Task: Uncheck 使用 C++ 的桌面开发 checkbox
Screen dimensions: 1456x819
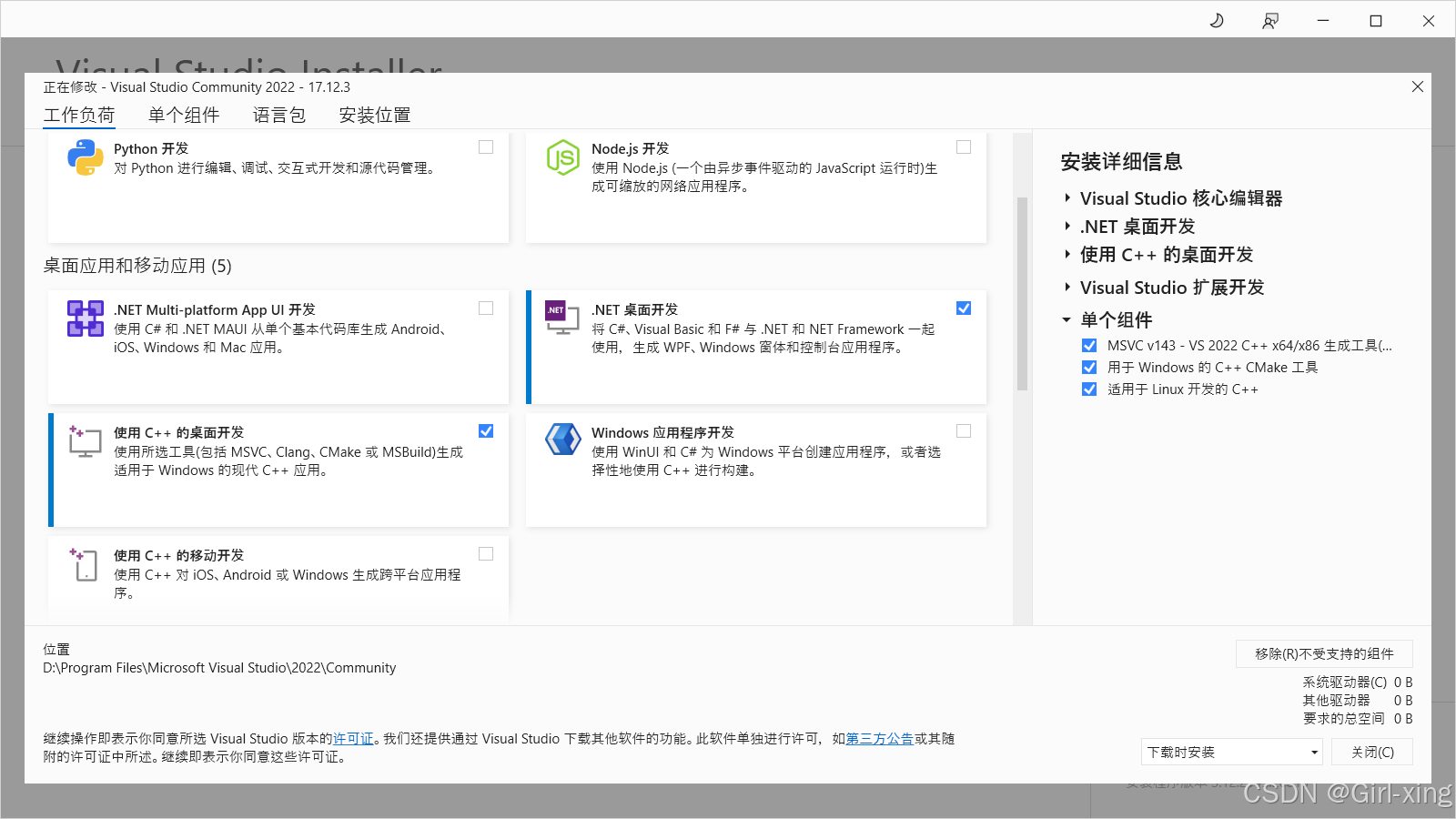Action: (x=486, y=430)
